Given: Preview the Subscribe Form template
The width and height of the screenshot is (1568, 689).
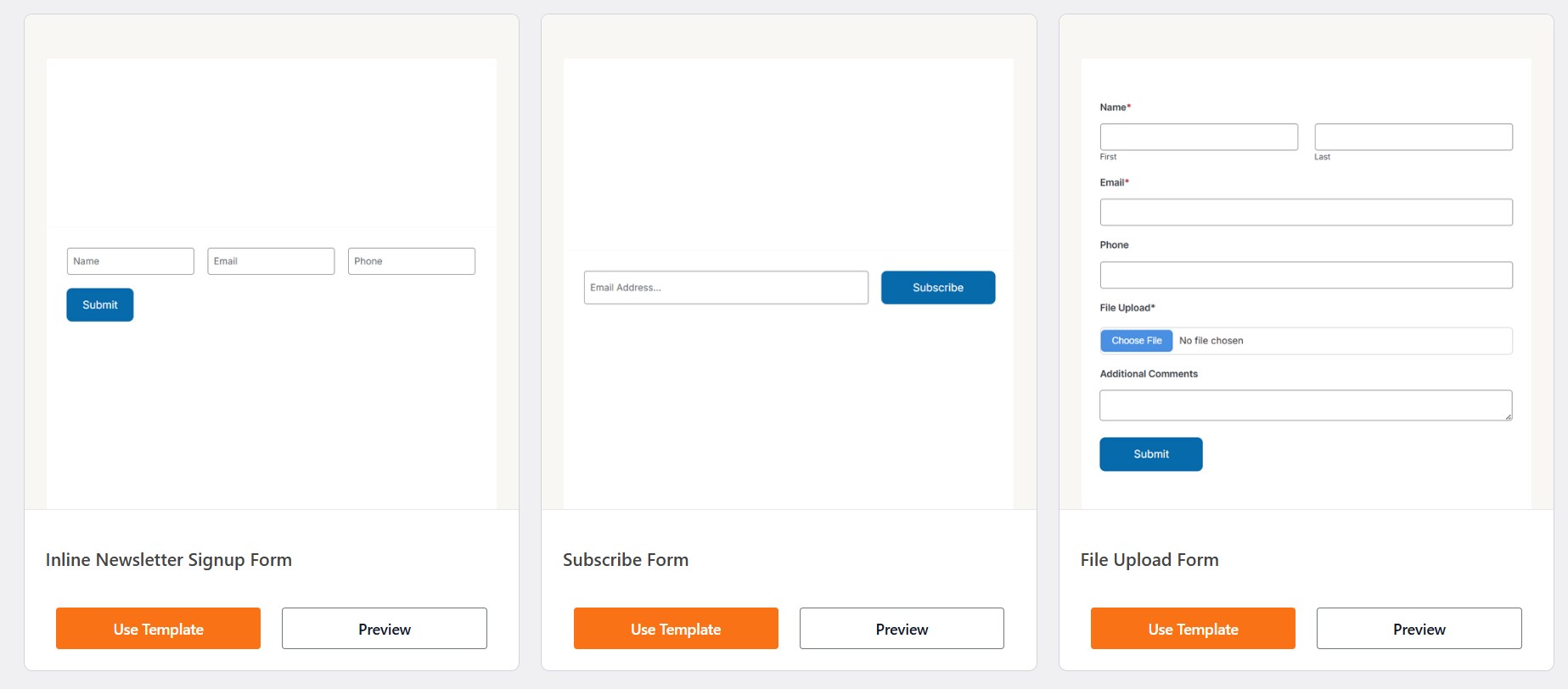Looking at the screenshot, I should coord(902,629).
